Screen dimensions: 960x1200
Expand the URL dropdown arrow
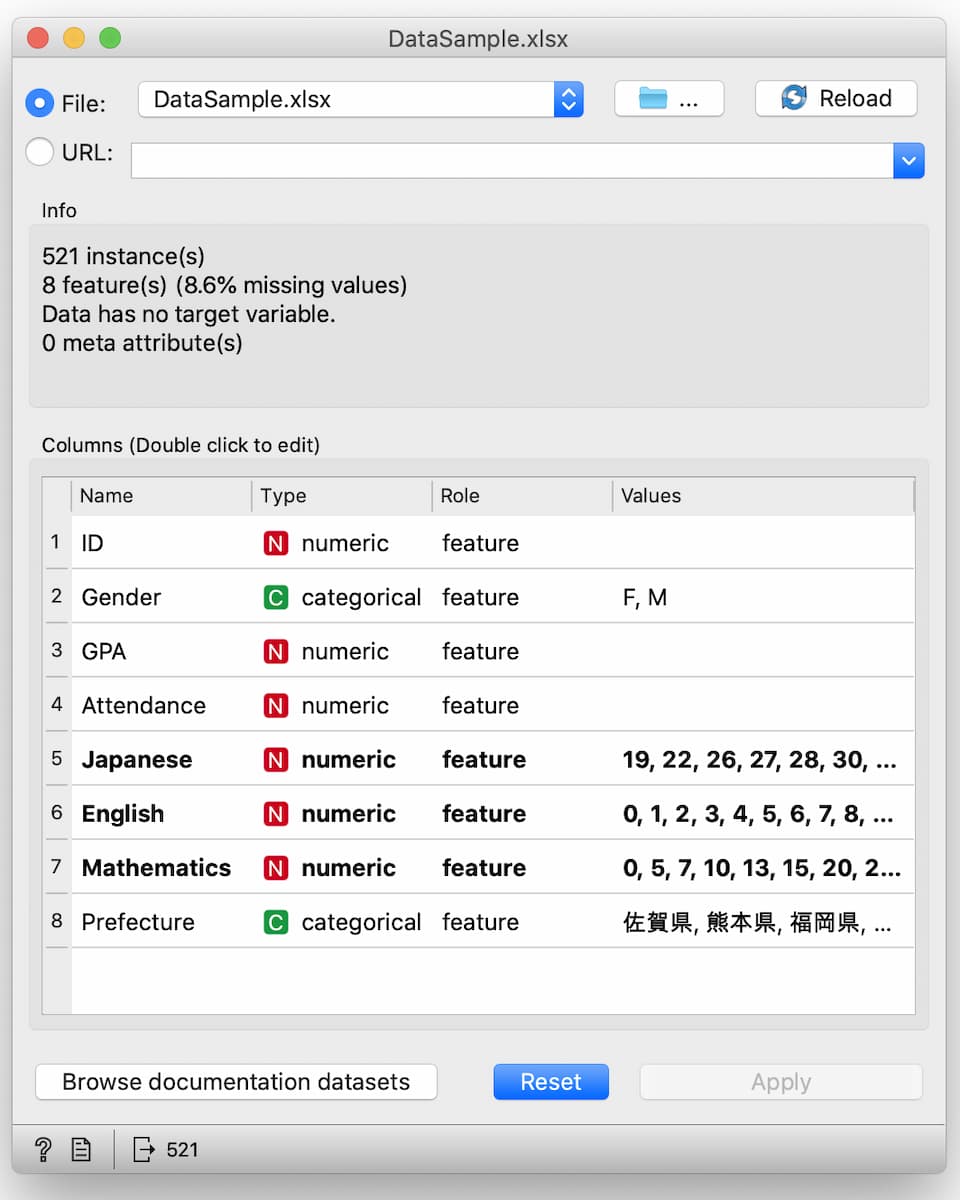pos(908,160)
